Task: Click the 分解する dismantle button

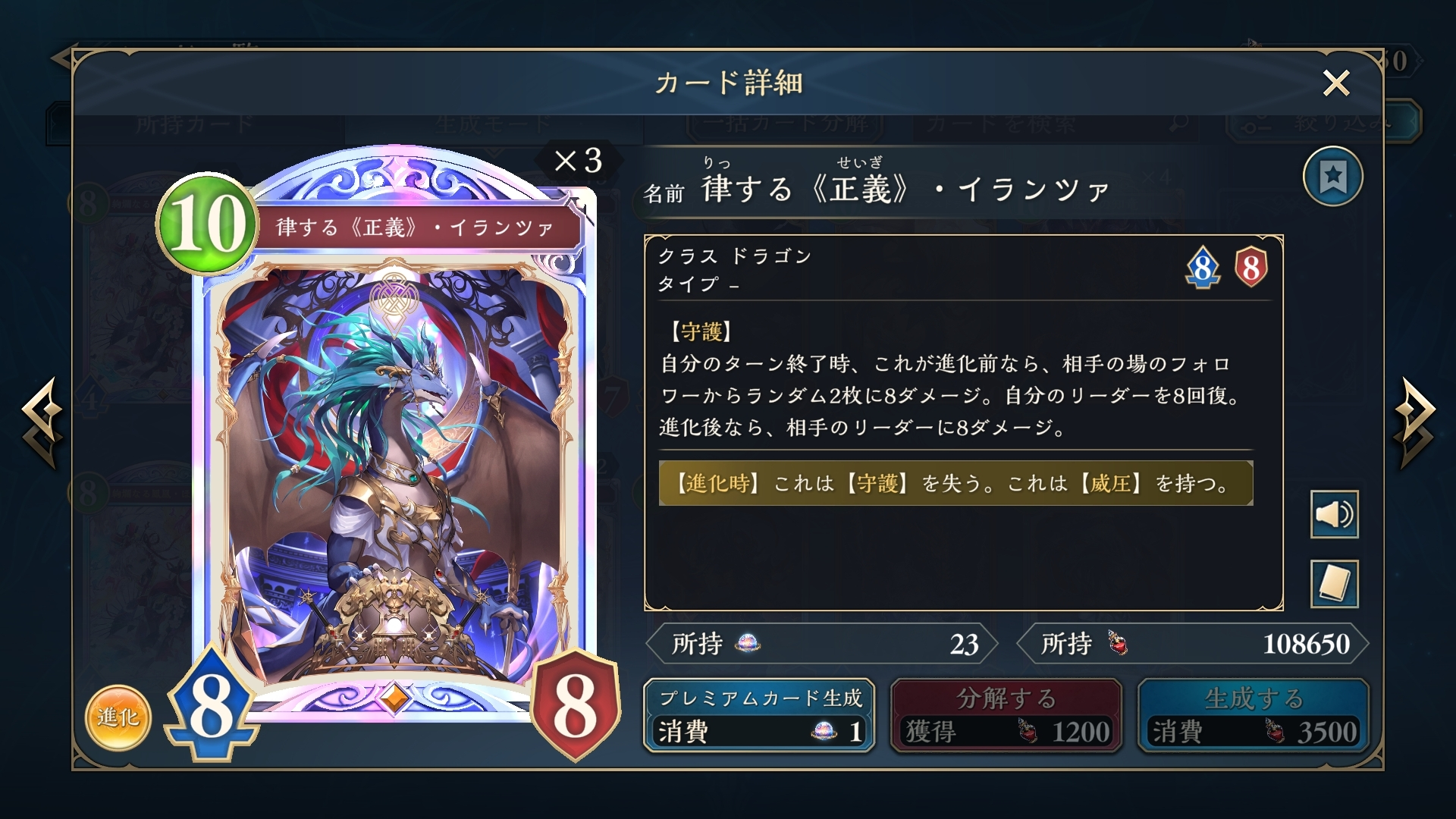Action: (1006, 716)
